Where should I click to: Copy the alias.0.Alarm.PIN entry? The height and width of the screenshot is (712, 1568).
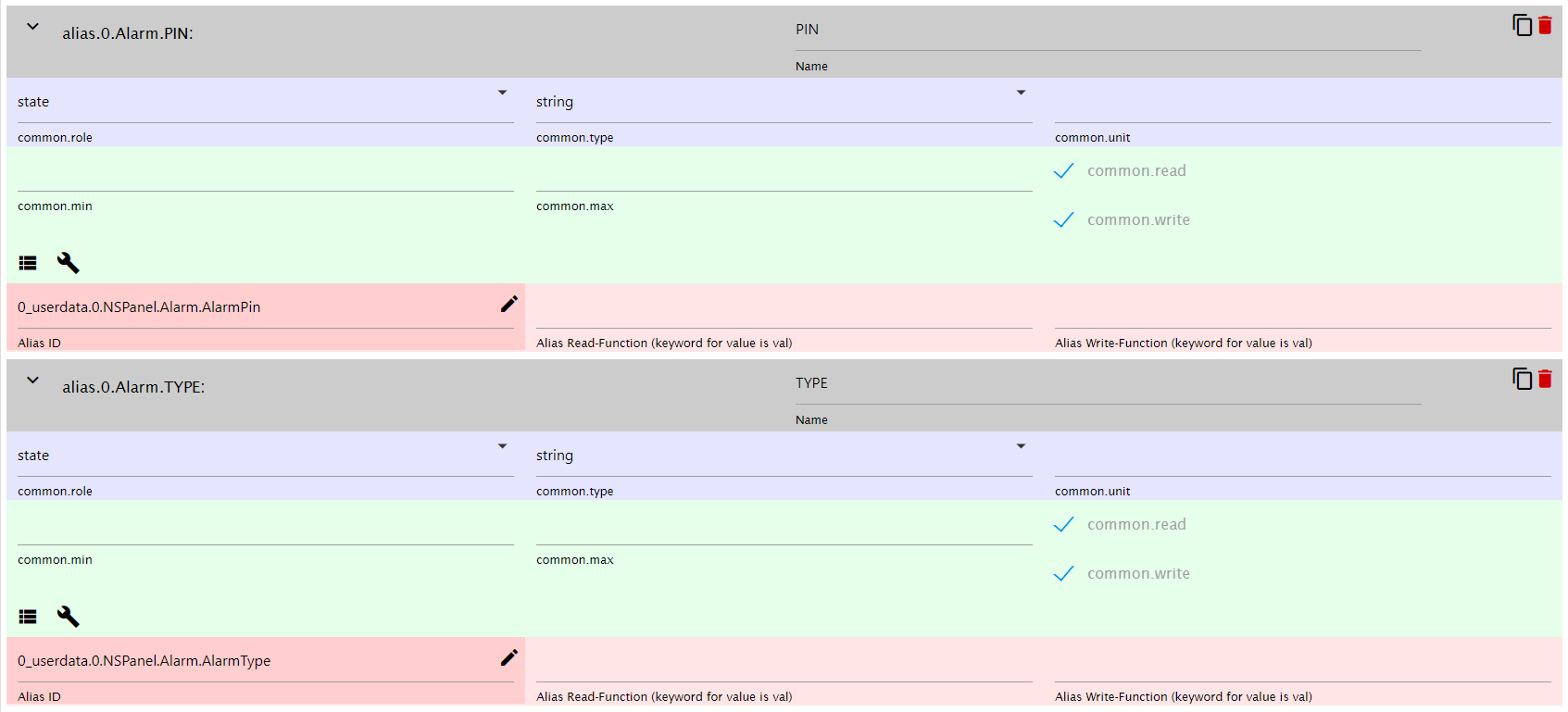(x=1522, y=25)
